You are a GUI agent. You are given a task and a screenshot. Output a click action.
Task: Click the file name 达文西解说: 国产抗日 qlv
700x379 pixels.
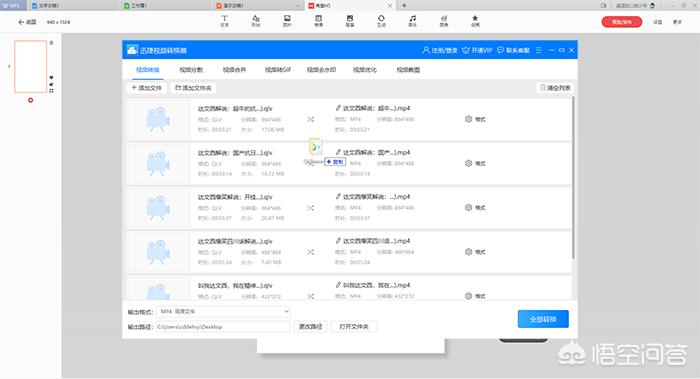tap(235, 153)
